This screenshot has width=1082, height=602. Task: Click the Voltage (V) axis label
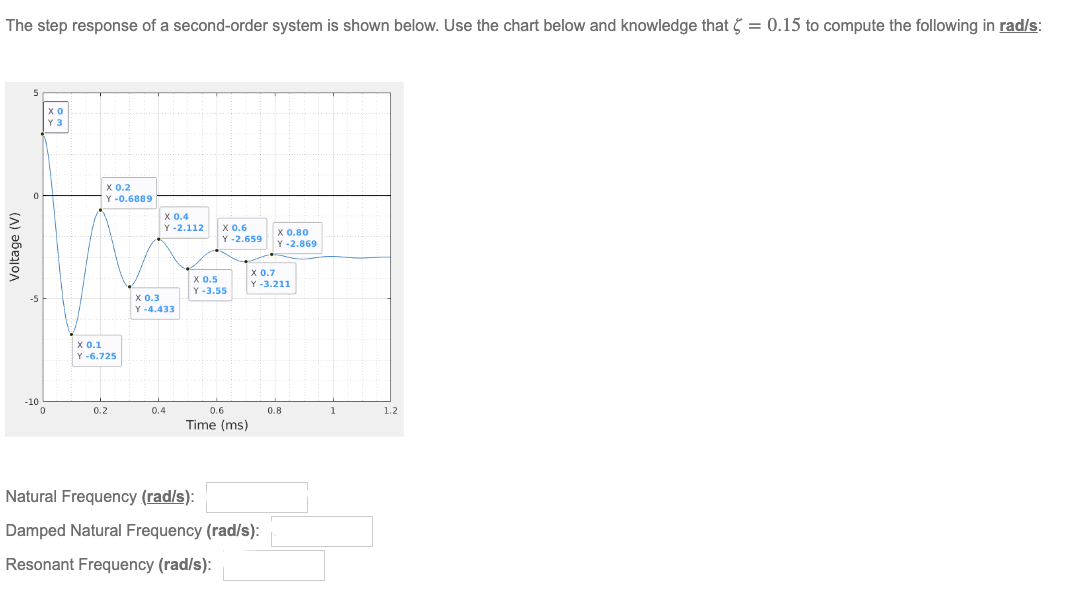17,245
